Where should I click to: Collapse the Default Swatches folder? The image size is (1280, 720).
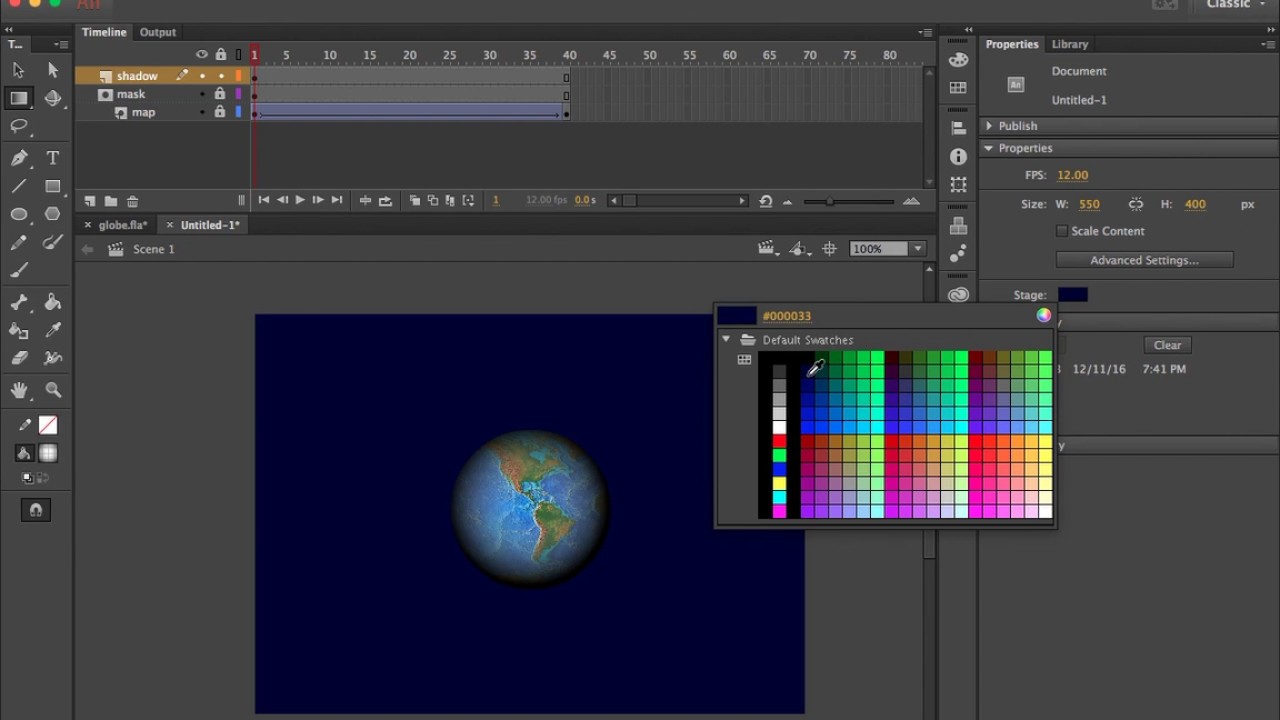coord(727,340)
